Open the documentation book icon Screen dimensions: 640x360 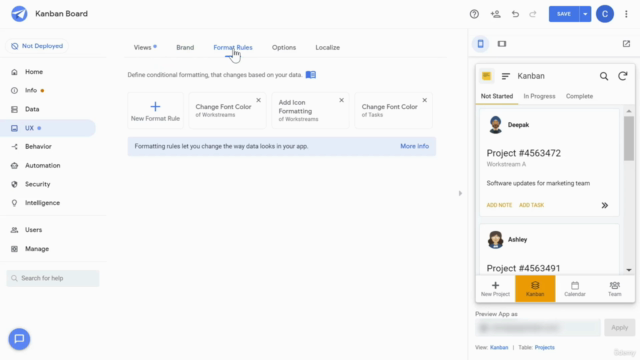click(311, 75)
